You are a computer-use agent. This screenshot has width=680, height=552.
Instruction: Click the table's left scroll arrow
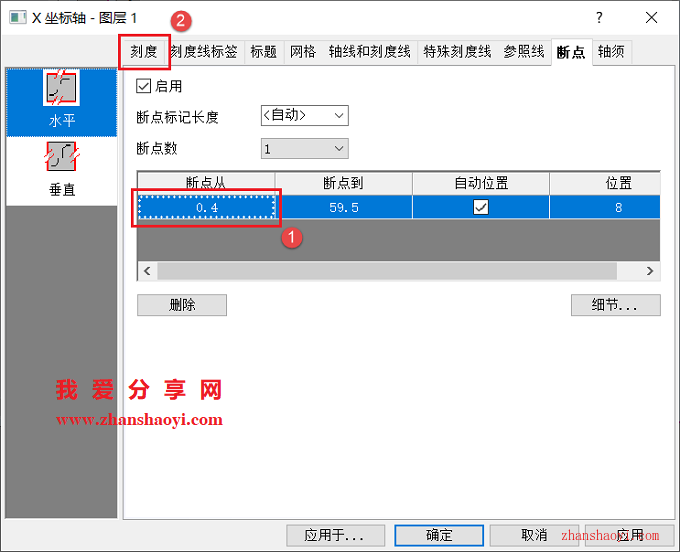coord(147,271)
